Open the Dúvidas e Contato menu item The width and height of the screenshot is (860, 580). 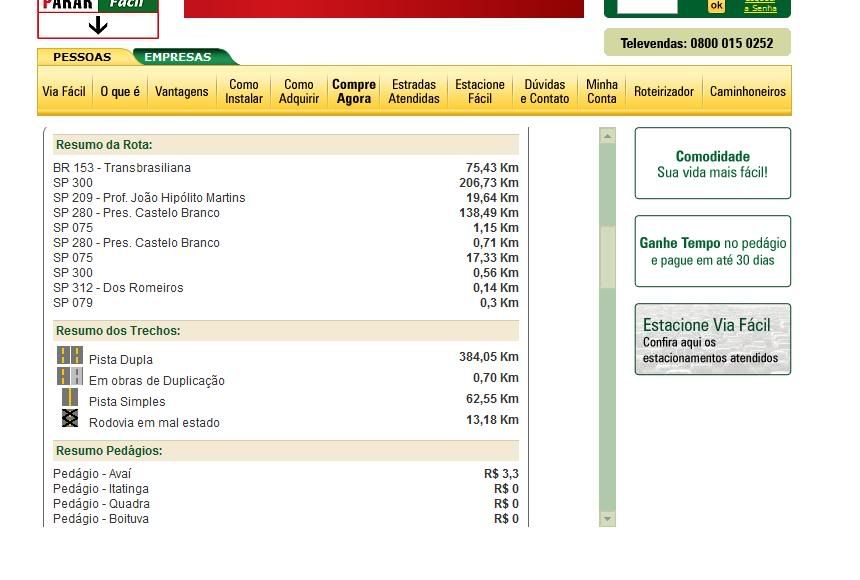coord(545,91)
